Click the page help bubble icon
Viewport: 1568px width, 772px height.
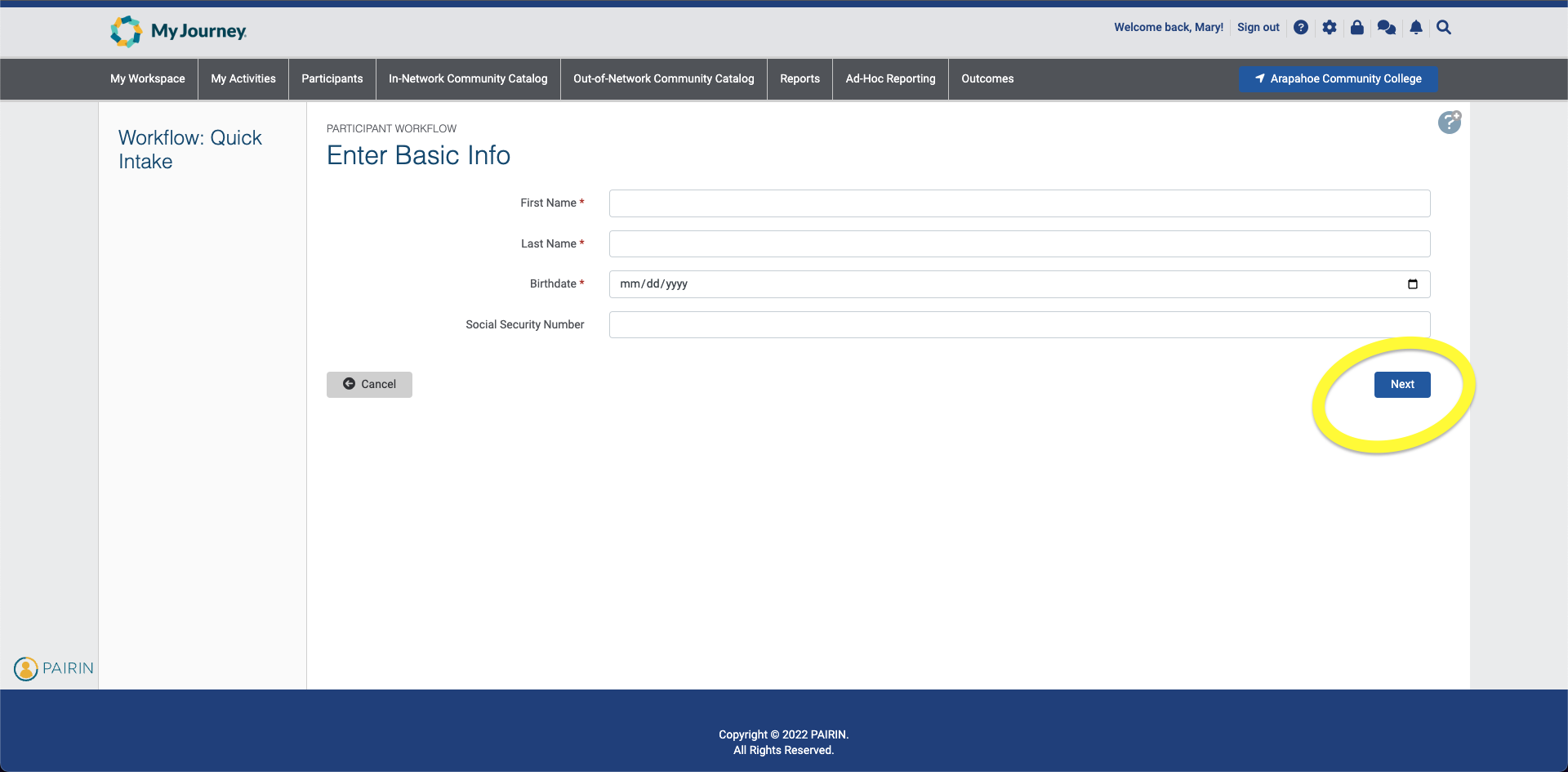click(1449, 123)
